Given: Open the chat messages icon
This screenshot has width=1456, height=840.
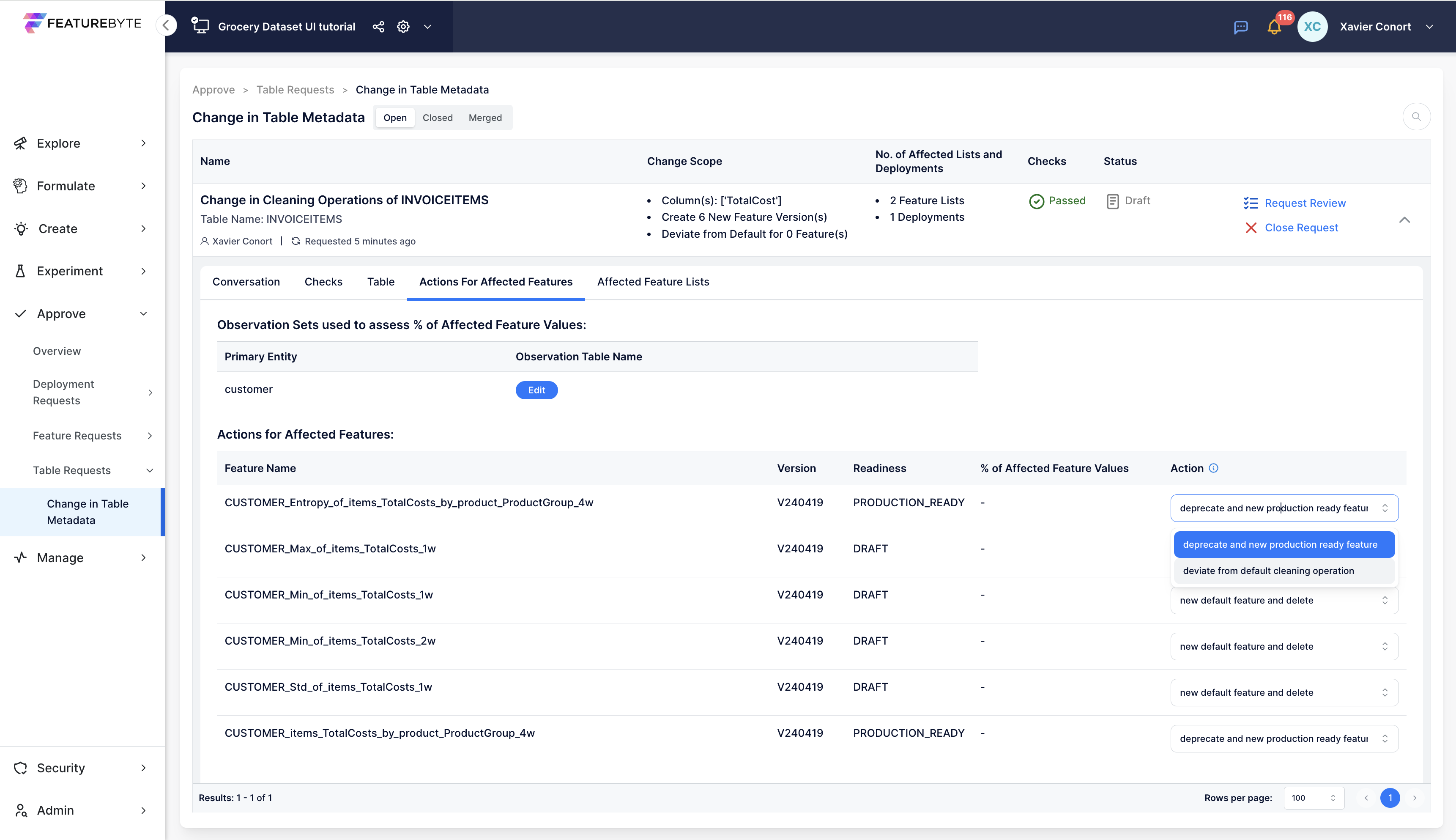Looking at the screenshot, I should coord(1241,27).
